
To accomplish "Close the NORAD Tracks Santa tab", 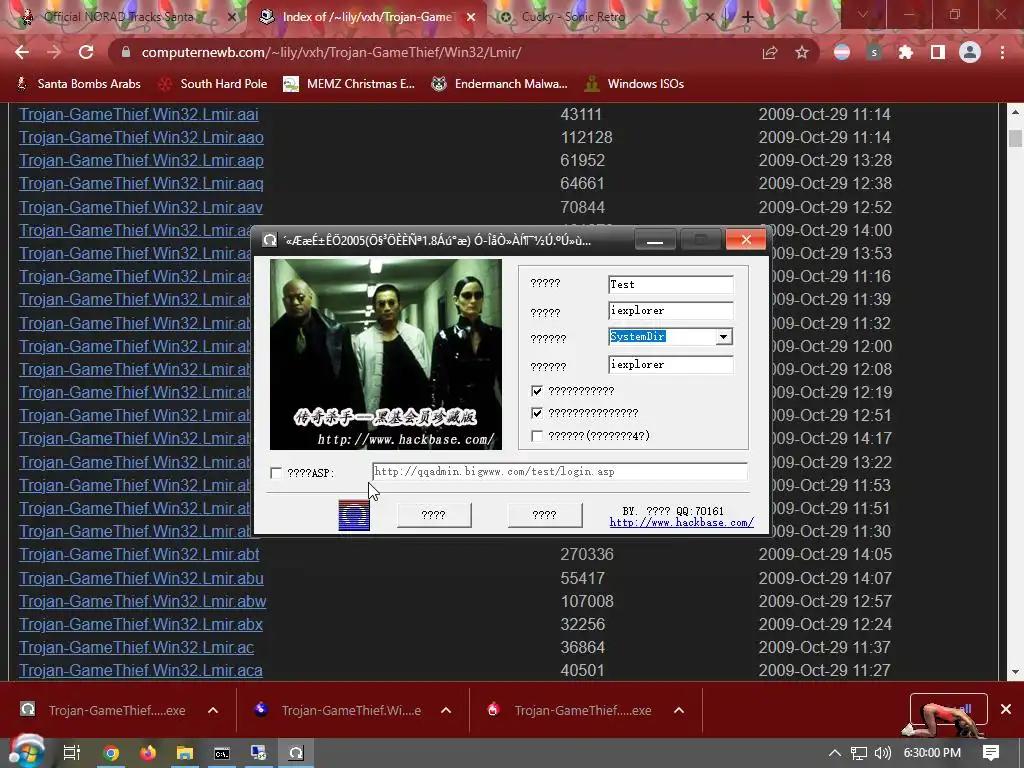I will pos(231,17).
